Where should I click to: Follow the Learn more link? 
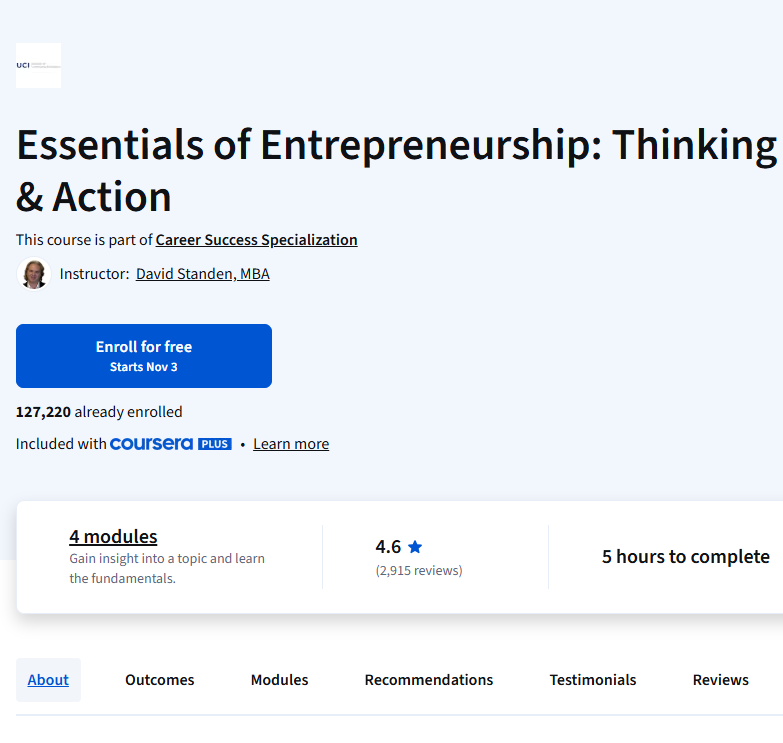(x=291, y=444)
